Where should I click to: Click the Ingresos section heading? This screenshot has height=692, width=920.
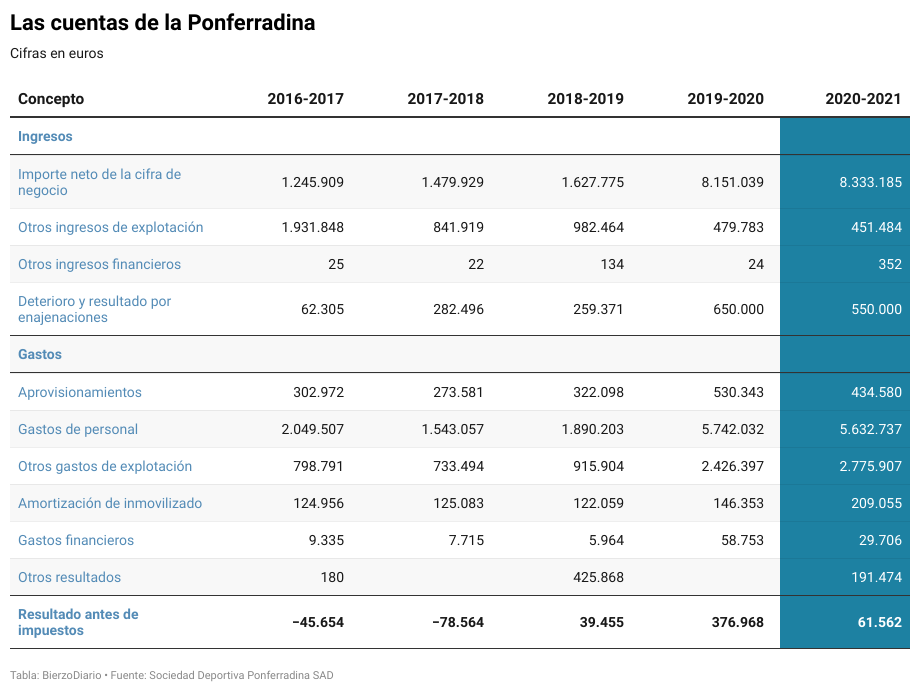[x=45, y=136]
